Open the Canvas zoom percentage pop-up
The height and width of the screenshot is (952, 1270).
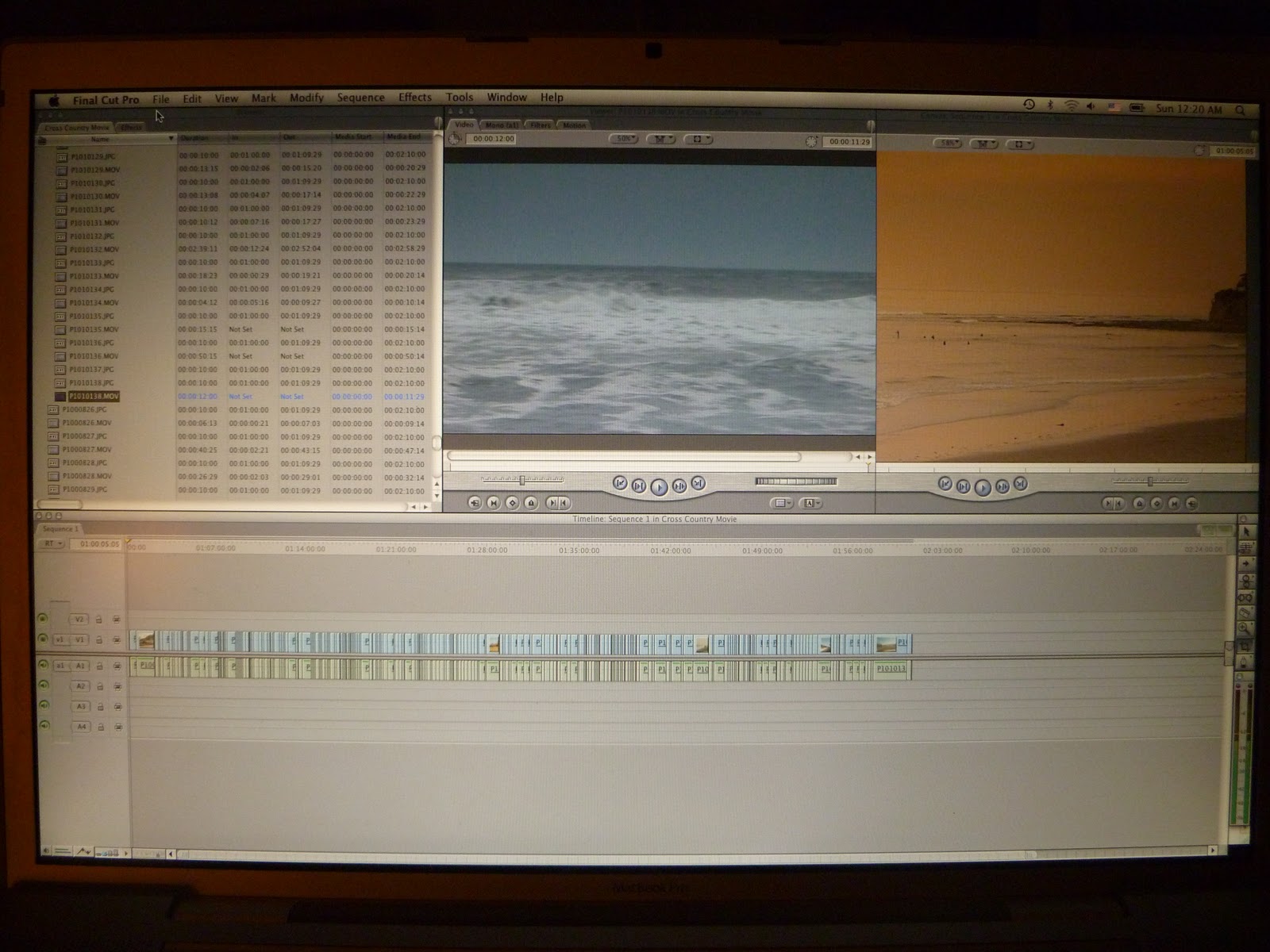coord(949,144)
